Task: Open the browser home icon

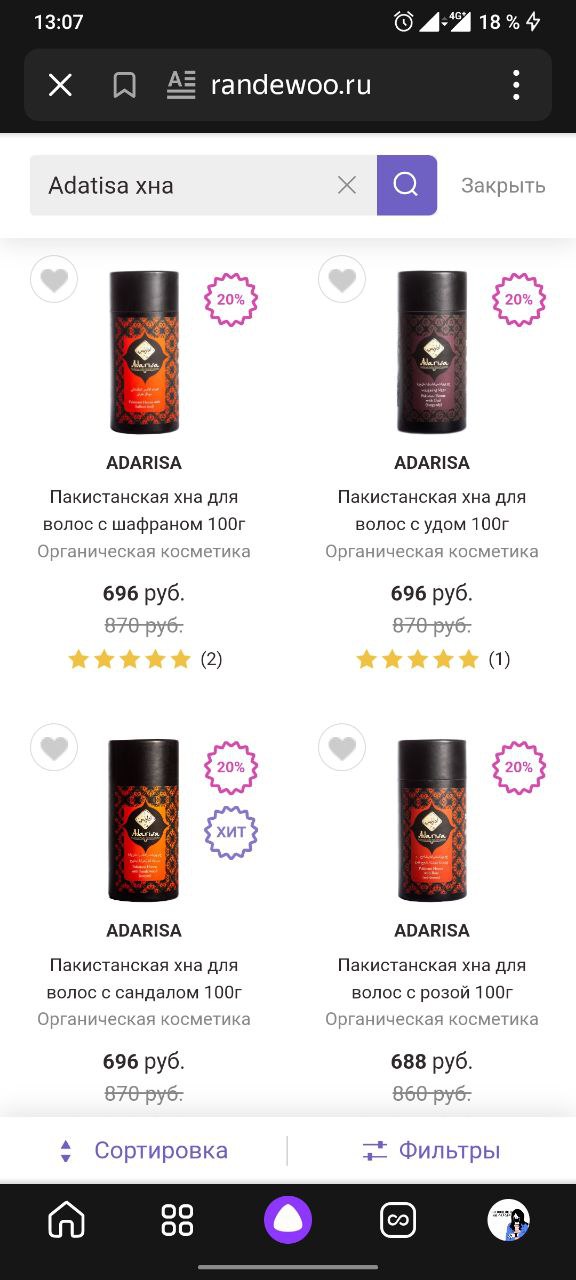Action: point(67,1220)
